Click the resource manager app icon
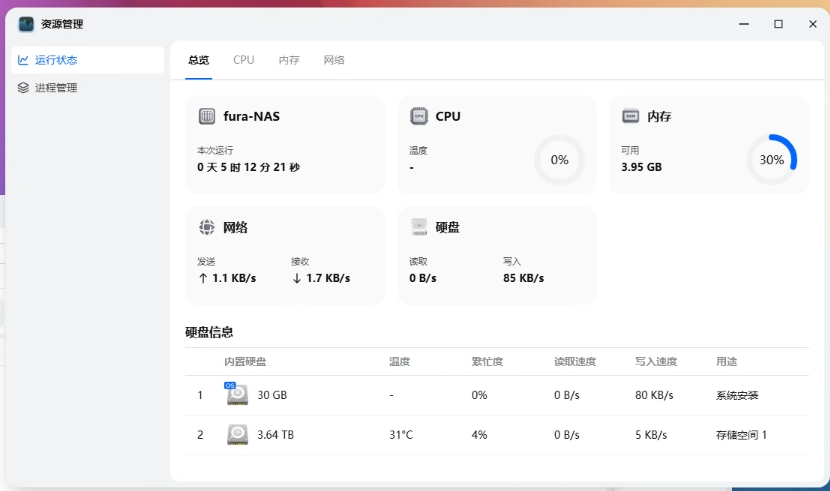Image resolution: width=830 pixels, height=491 pixels. tap(26, 24)
